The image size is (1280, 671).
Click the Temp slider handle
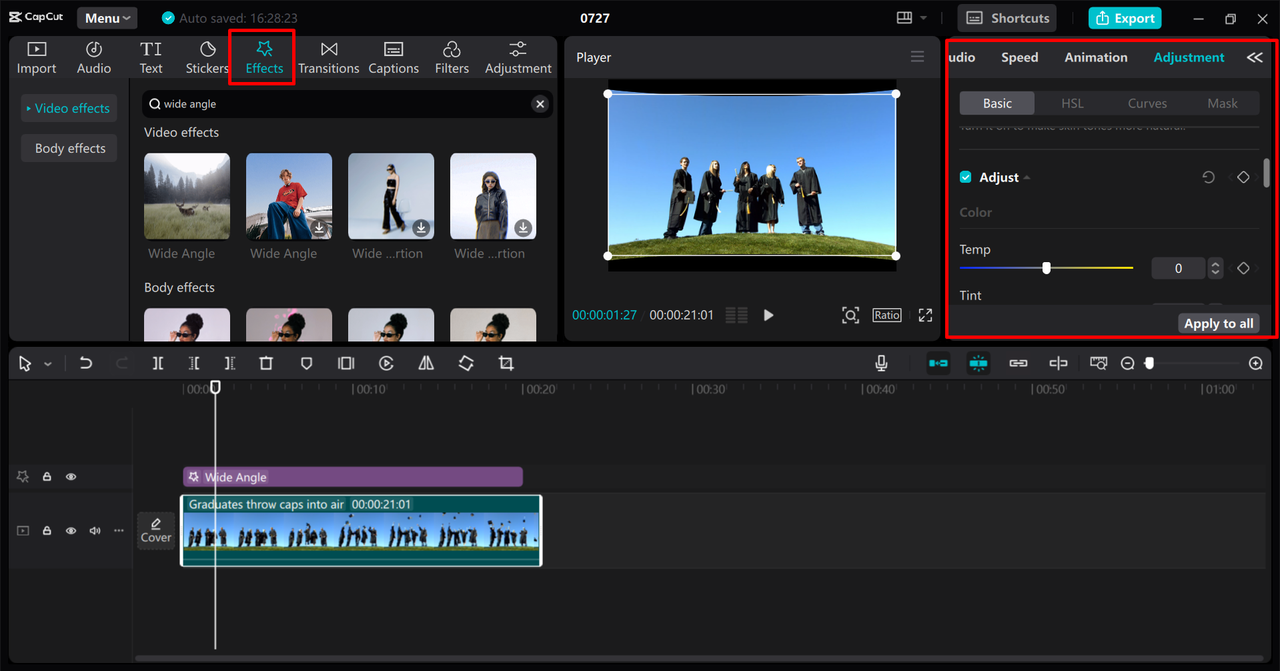click(x=1046, y=268)
